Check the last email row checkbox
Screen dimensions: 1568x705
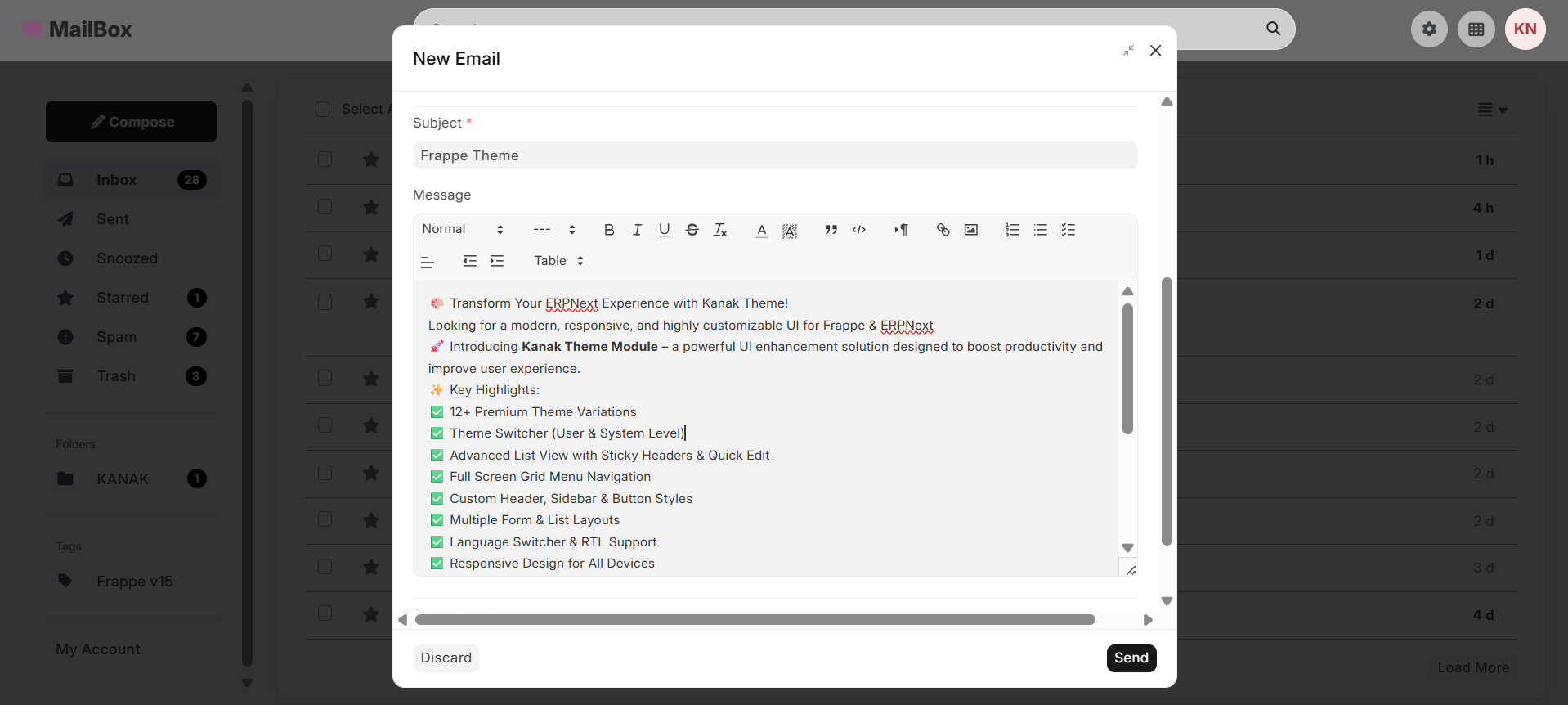[x=325, y=613]
